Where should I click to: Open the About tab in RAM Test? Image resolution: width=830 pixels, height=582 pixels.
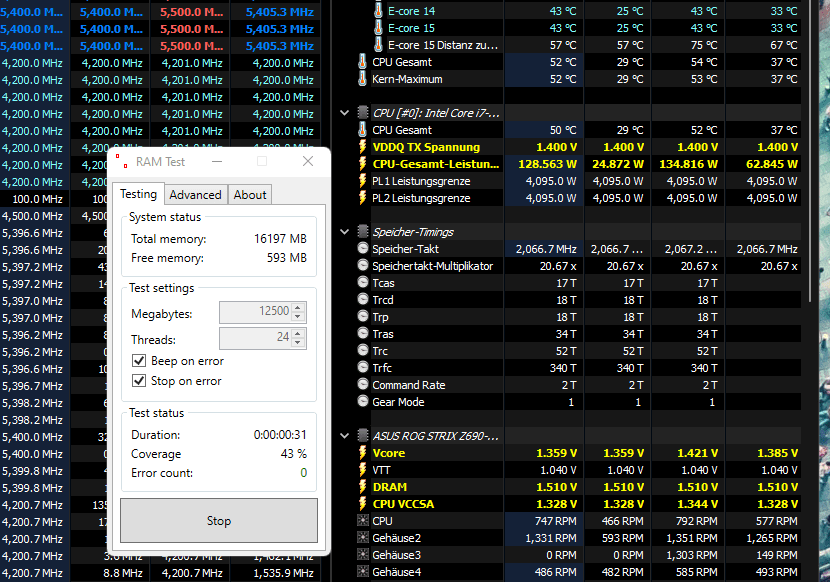[x=250, y=195]
